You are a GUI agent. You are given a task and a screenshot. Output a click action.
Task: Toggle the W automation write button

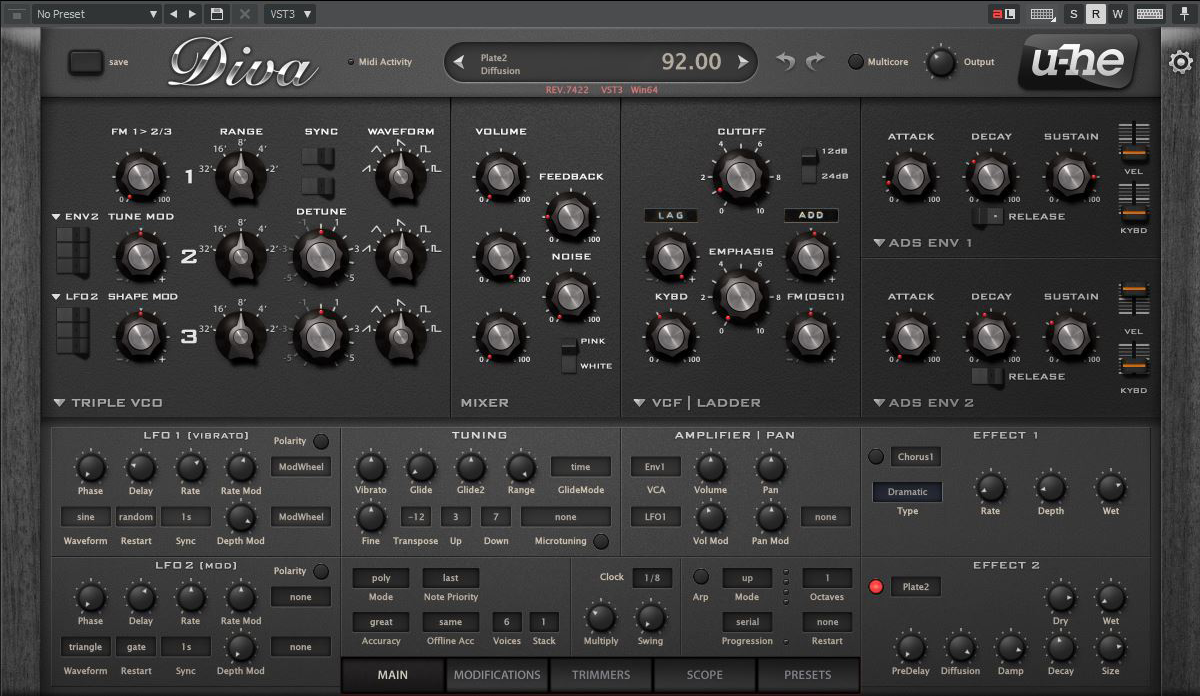(x=1118, y=14)
